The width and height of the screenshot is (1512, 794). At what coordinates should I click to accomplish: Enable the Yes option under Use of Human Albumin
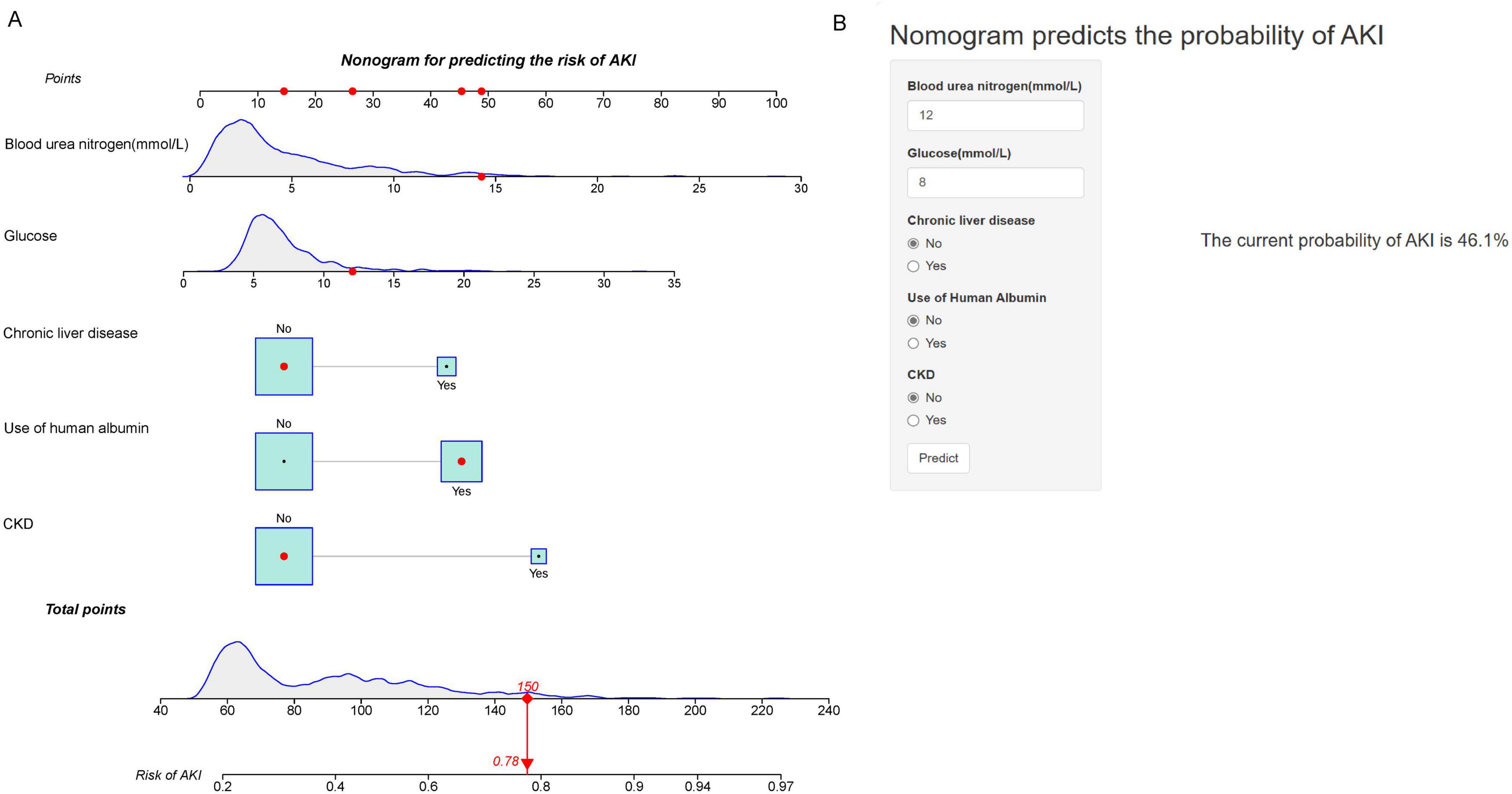[913, 343]
